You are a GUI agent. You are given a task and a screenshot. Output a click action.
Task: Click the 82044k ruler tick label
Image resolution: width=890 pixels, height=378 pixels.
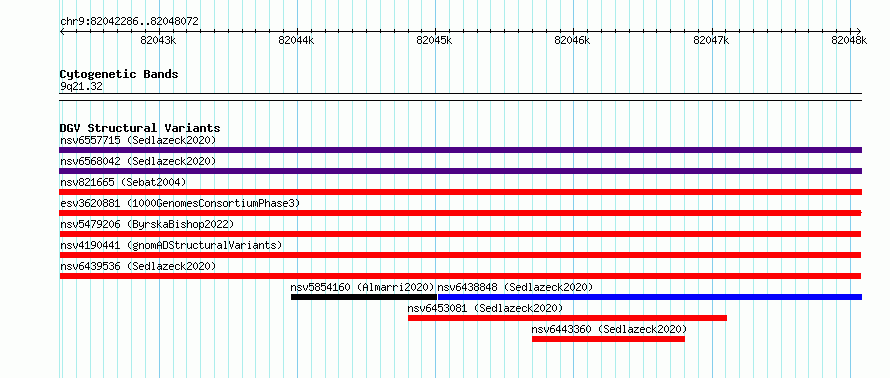click(296, 40)
